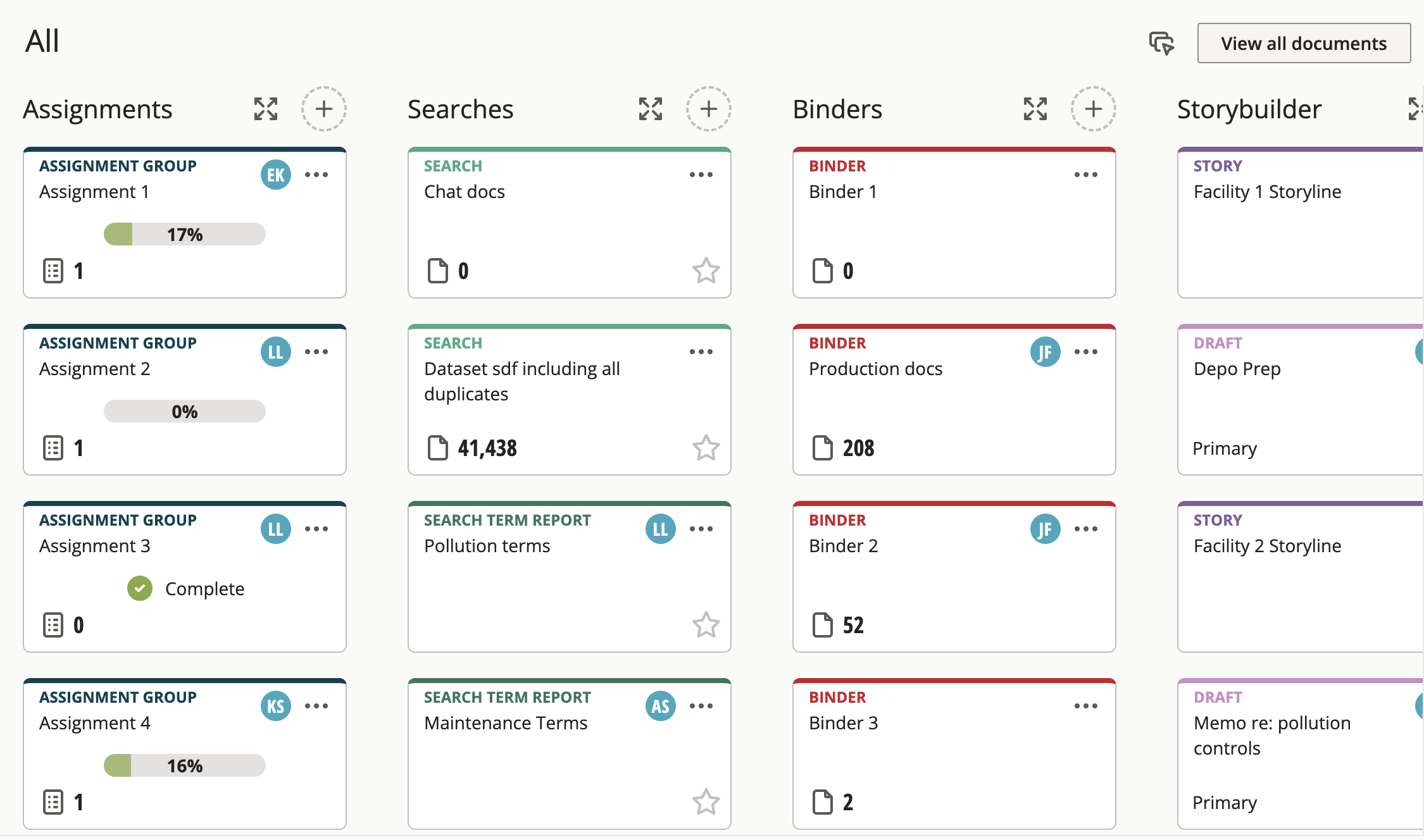Click batch list icon on Assignment 4
Image resolution: width=1424 pixels, height=840 pixels.
[53, 802]
